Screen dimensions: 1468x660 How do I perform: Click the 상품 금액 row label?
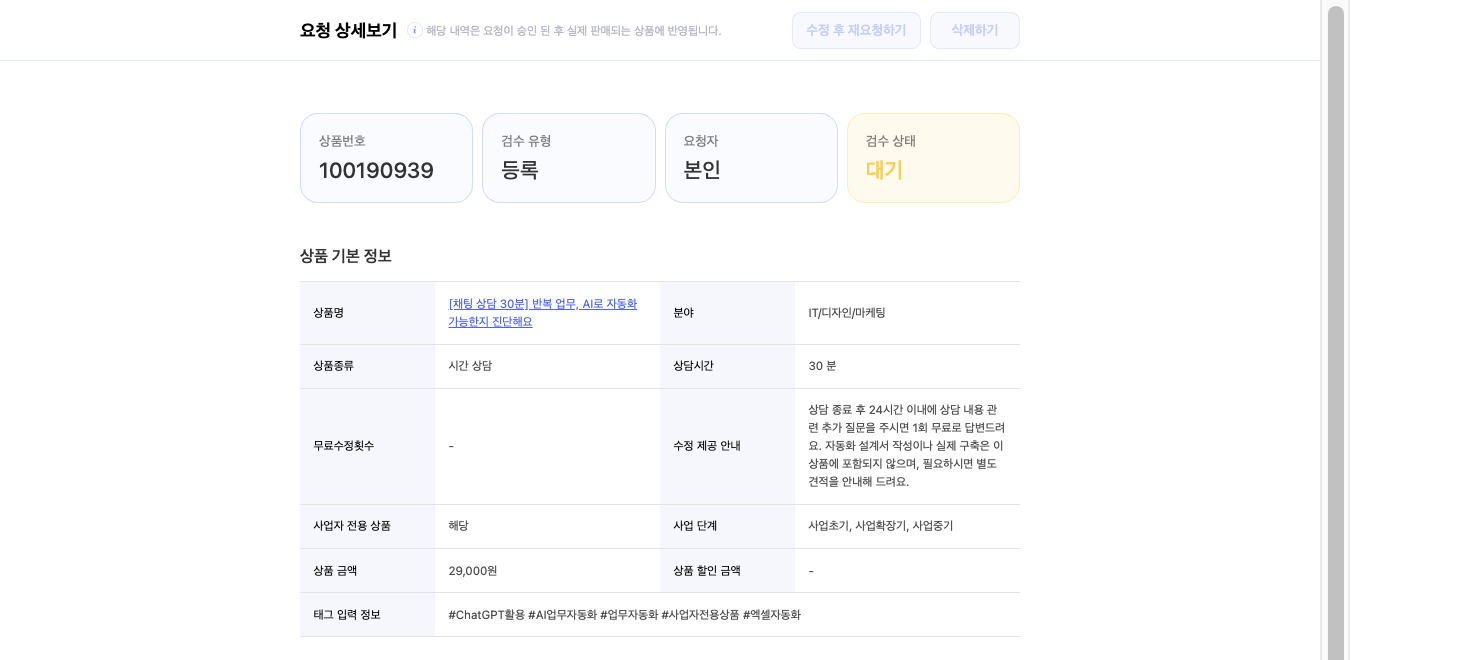[x=335, y=571]
